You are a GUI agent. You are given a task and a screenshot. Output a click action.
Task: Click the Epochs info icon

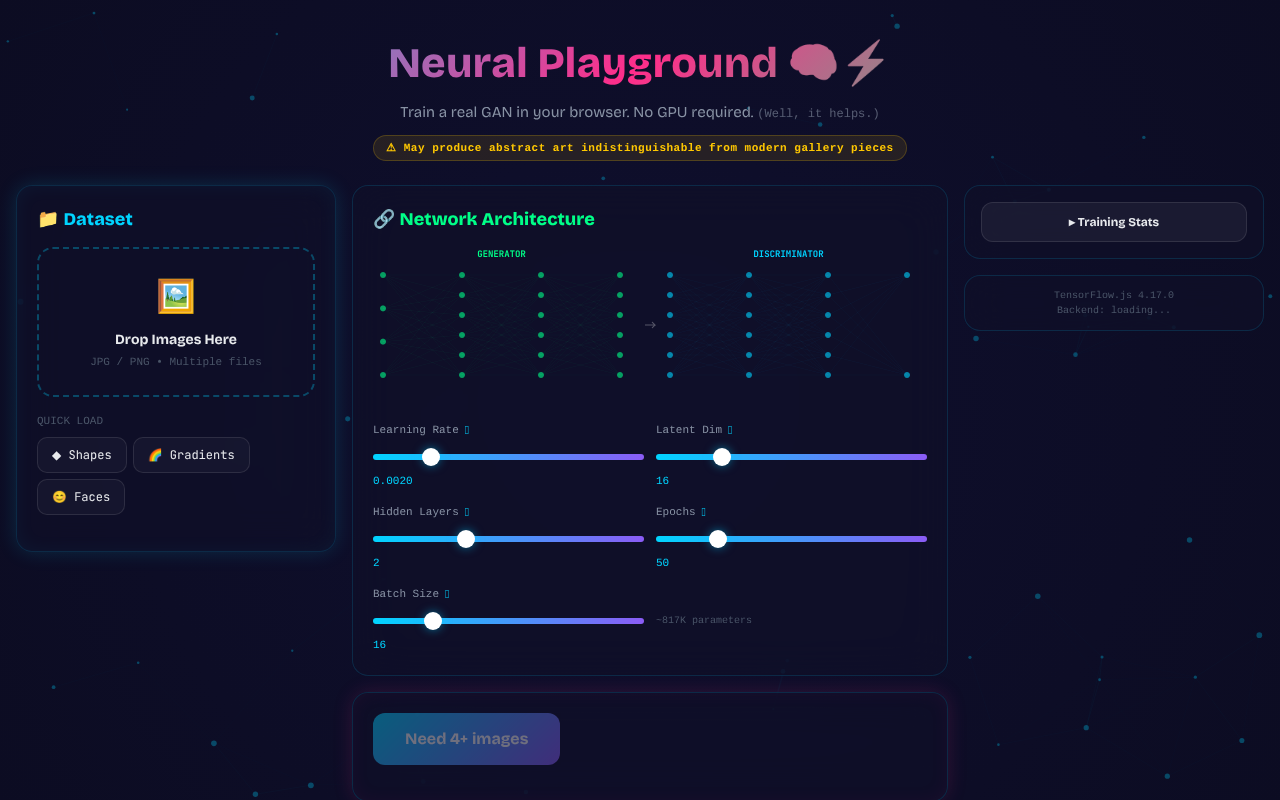click(703, 511)
